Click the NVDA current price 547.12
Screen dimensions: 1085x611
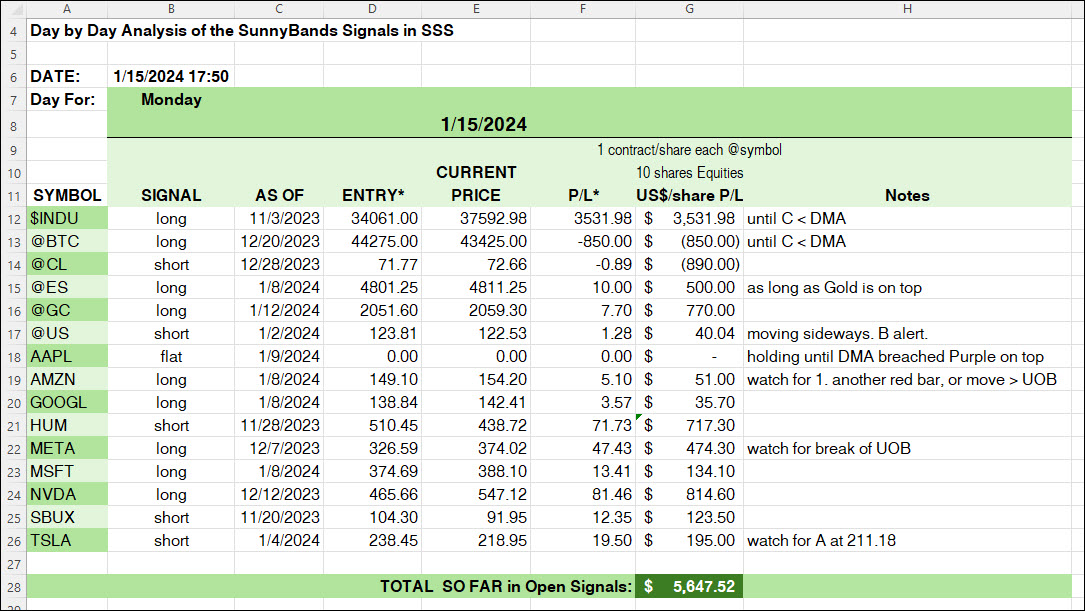476,495
